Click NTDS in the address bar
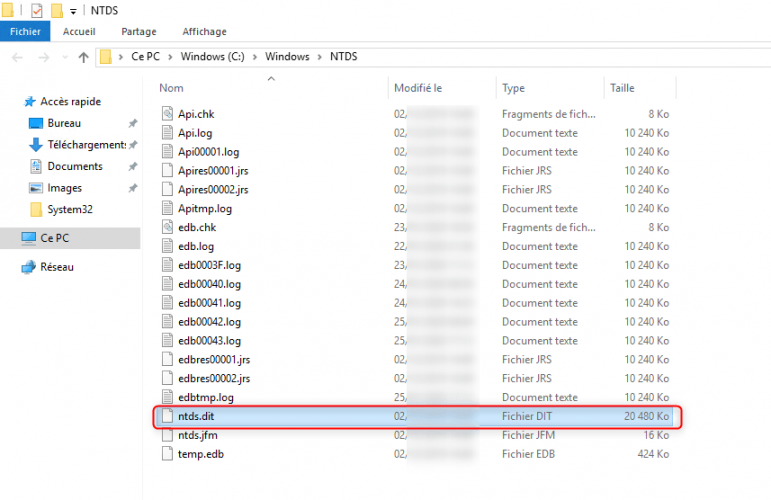 pyautogui.click(x=344, y=57)
